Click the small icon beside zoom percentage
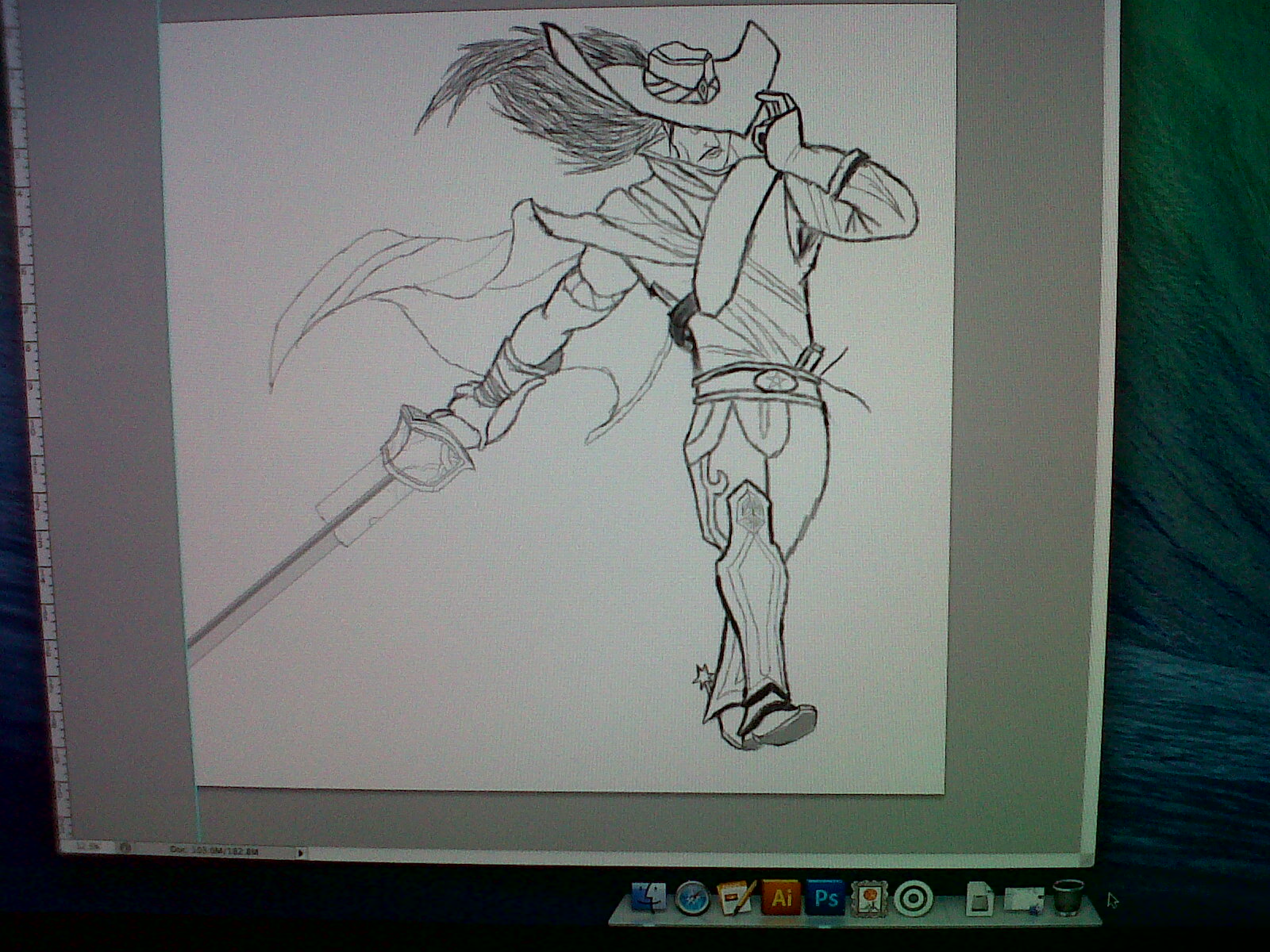This screenshot has width=1270, height=952. (125, 848)
